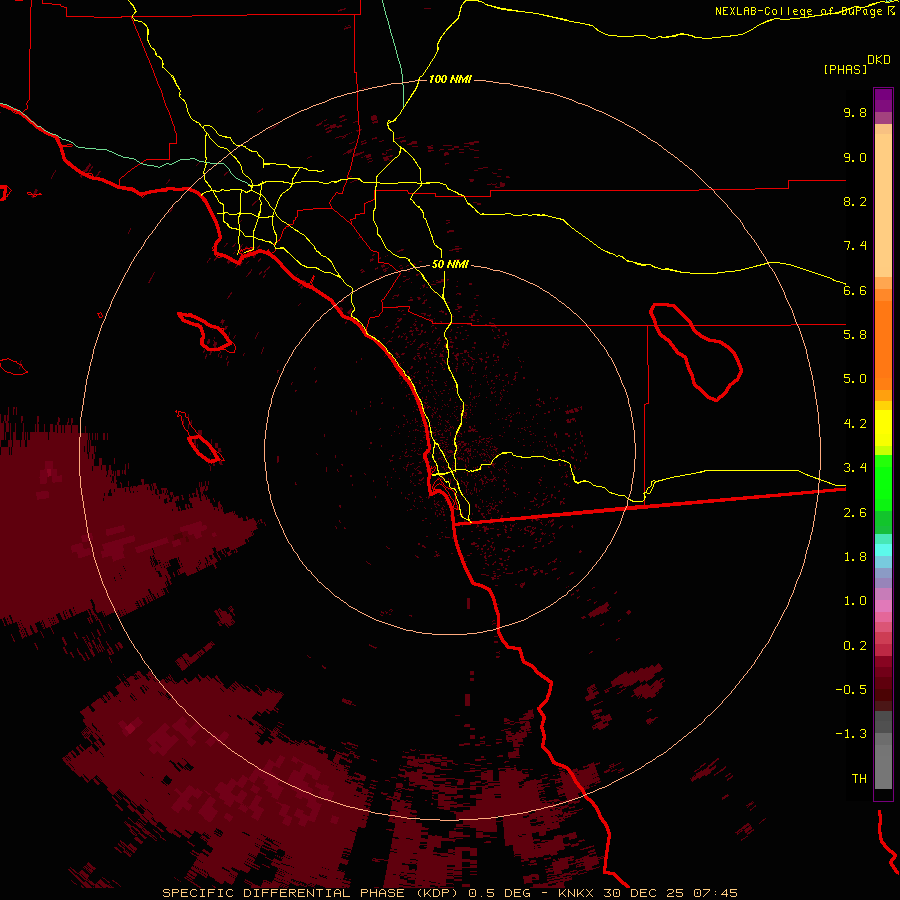Viewport: 900px width, 900px height.
Task: Click the 100 NMI range ring label
Action: [450, 79]
